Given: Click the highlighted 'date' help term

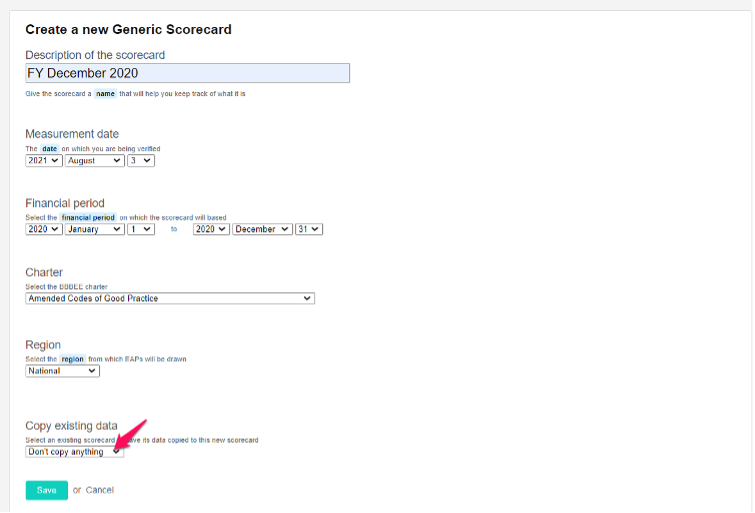Looking at the screenshot, I should pyautogui.click(x=50, y=149).
